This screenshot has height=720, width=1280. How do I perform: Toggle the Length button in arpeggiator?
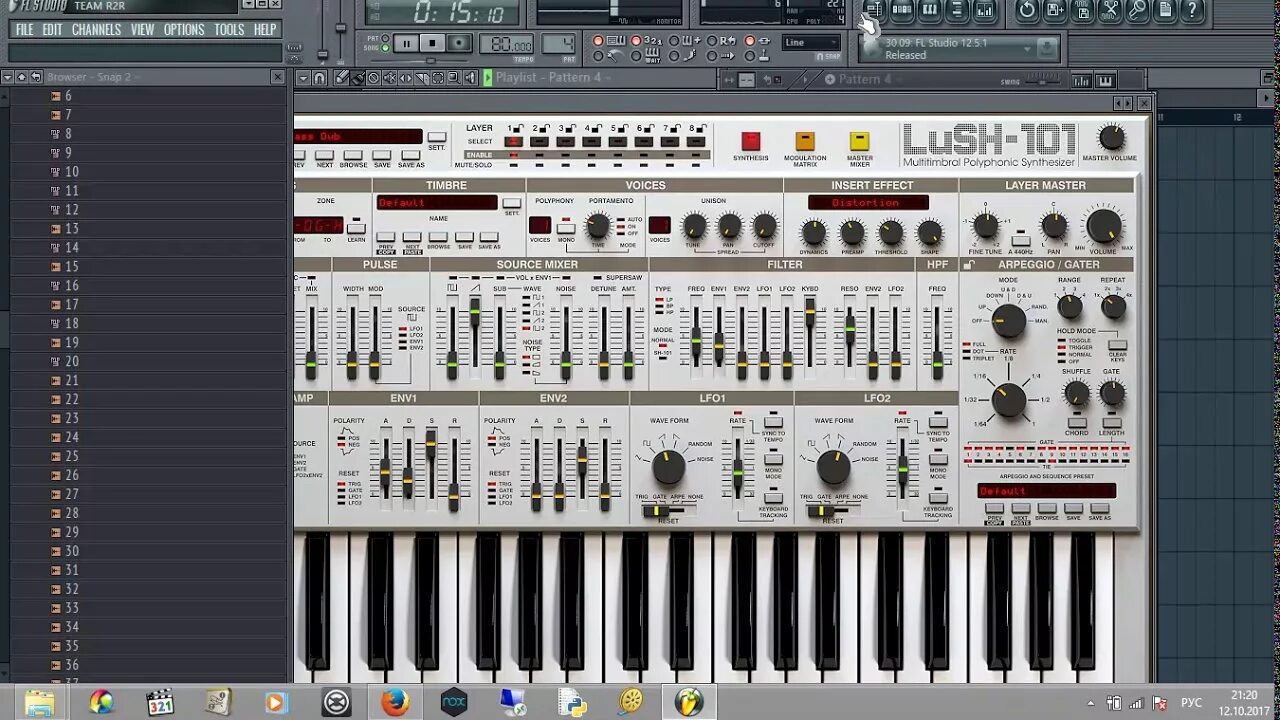(x=1111, y=422)
